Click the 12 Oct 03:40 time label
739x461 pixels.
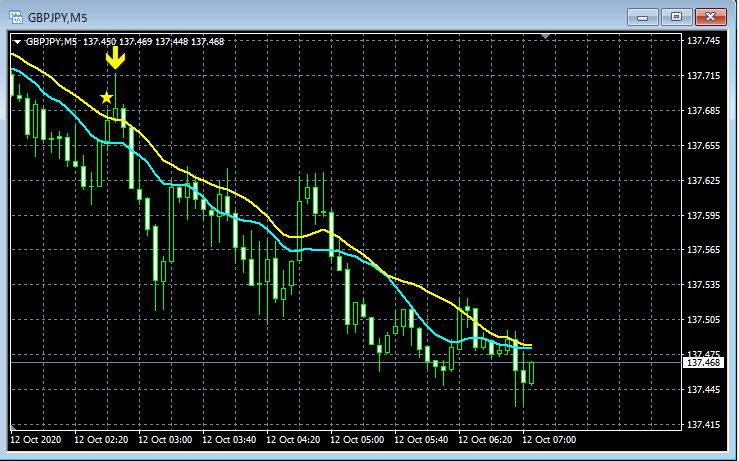coord(229,440)
